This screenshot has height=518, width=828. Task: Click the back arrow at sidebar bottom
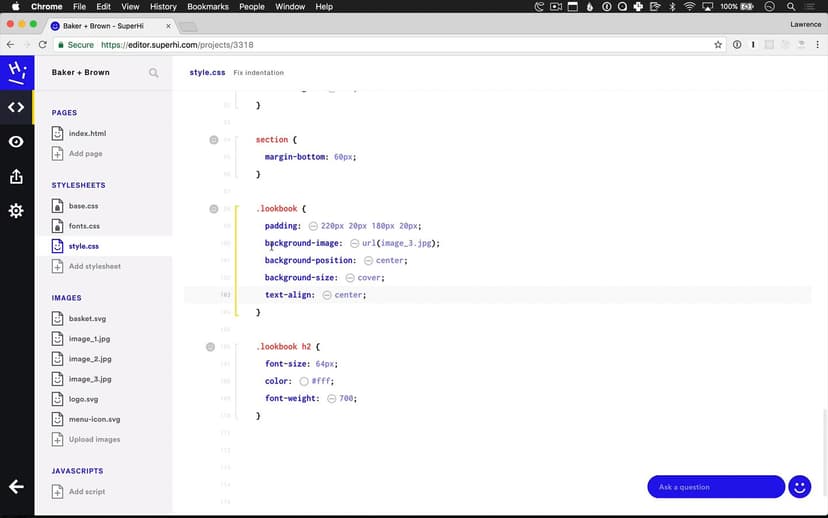point(16,487)
